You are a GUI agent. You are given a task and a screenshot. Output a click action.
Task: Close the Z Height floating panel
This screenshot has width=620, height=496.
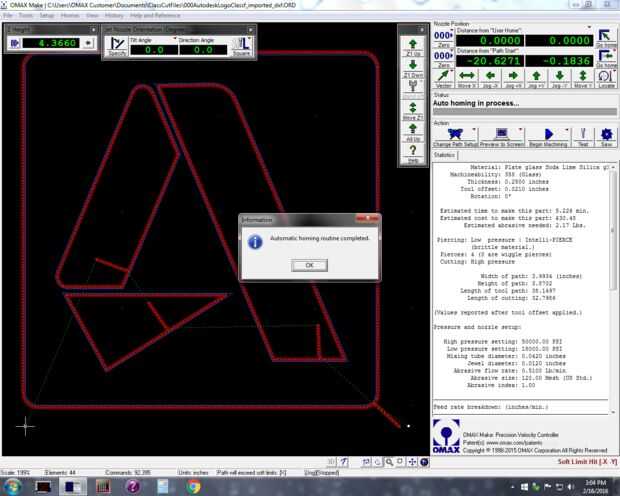coord(93,30)
